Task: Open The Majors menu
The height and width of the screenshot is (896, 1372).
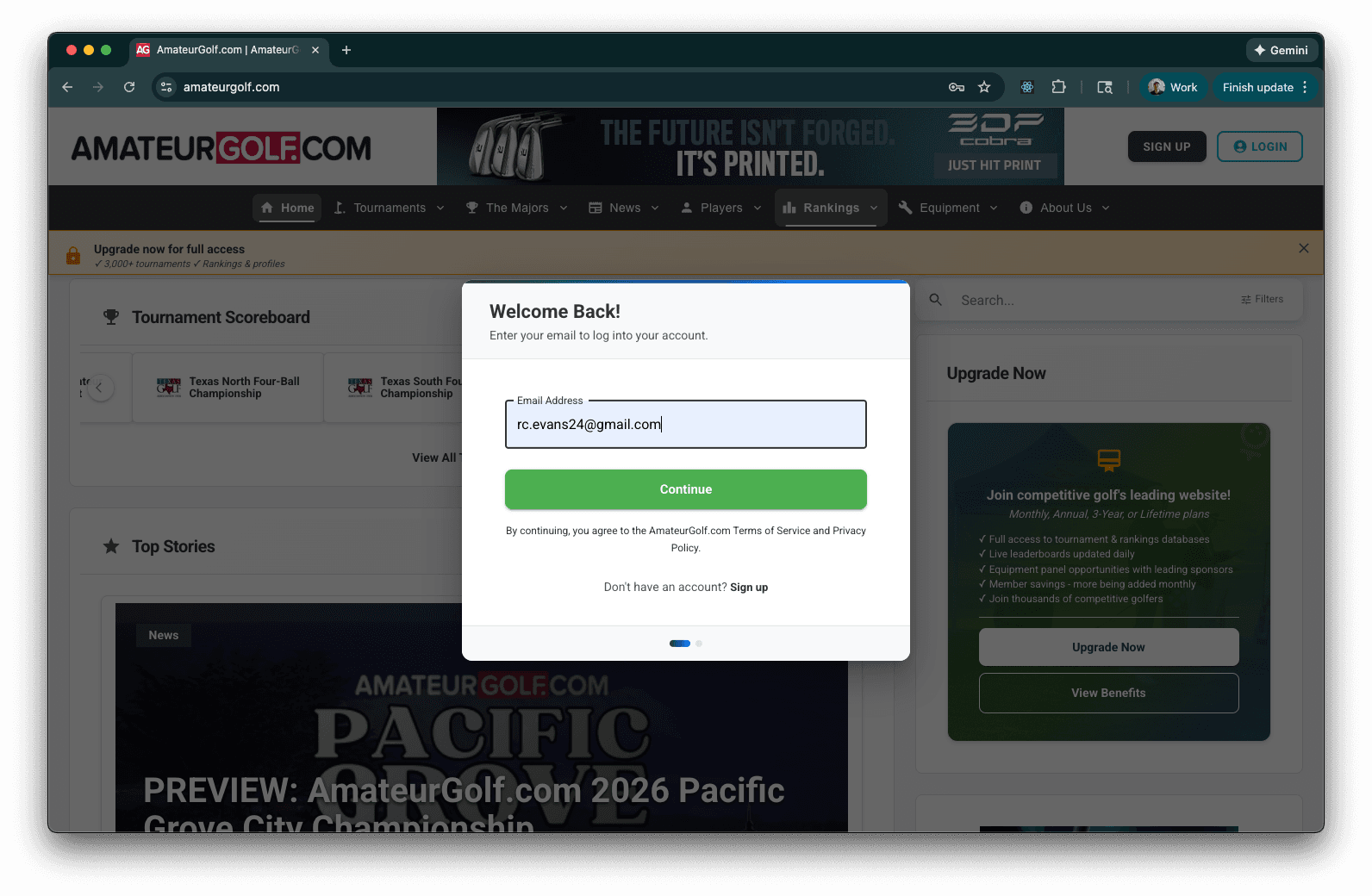Action: pos(516,208)
